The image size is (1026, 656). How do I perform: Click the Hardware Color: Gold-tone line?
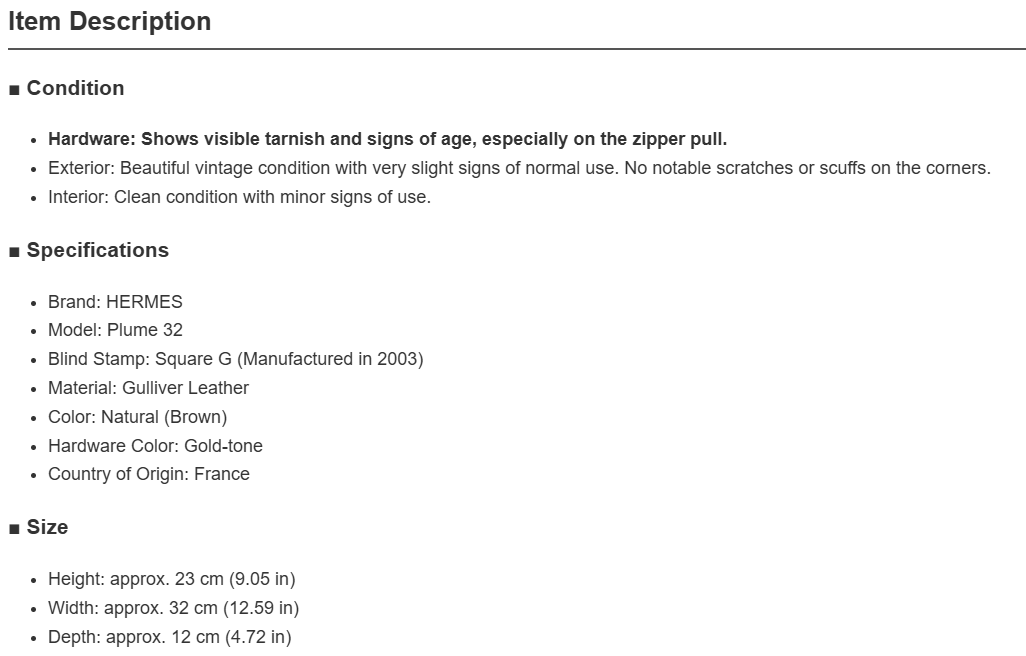point(155,445)
